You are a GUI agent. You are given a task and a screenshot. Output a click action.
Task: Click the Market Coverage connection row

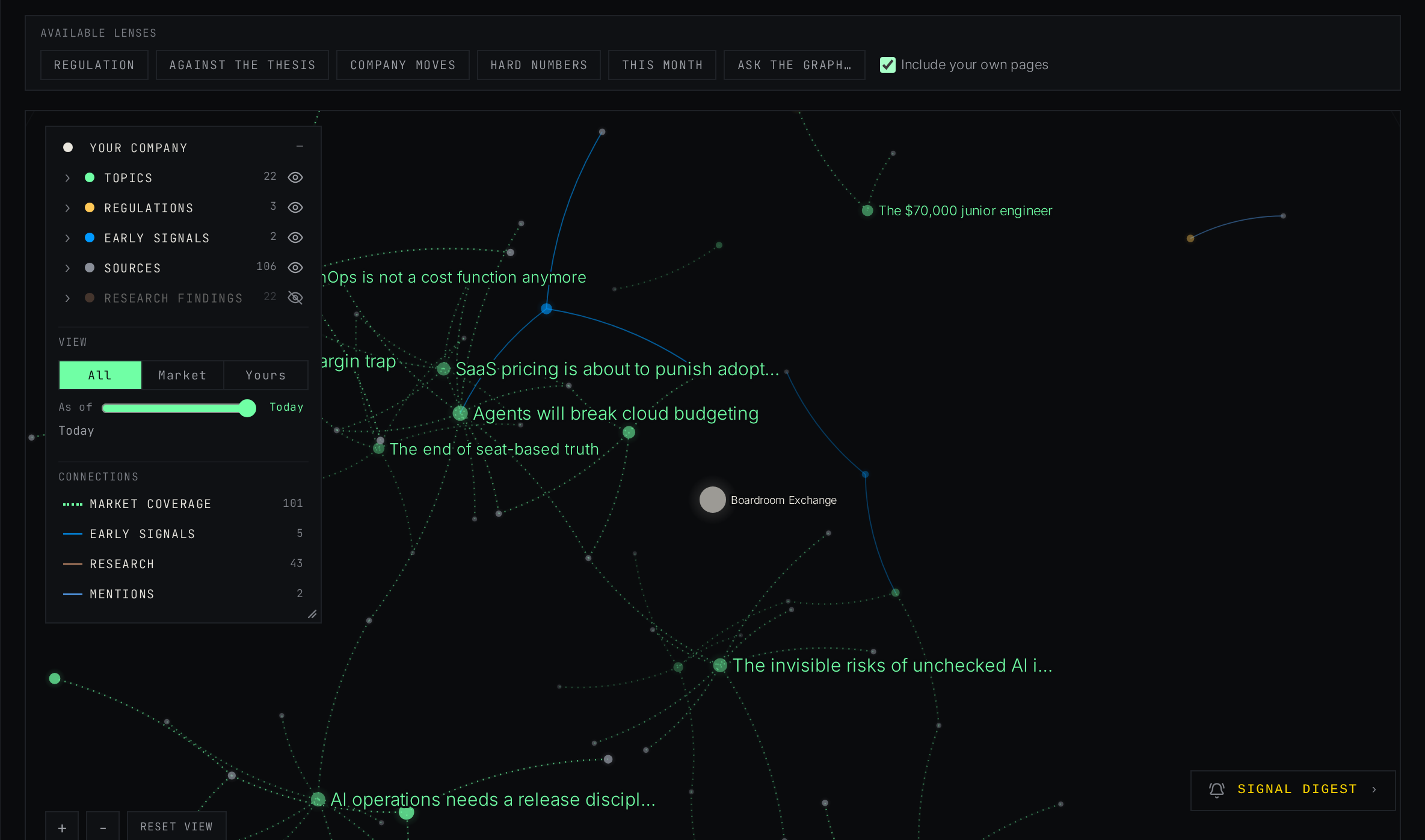pos(182,504)
